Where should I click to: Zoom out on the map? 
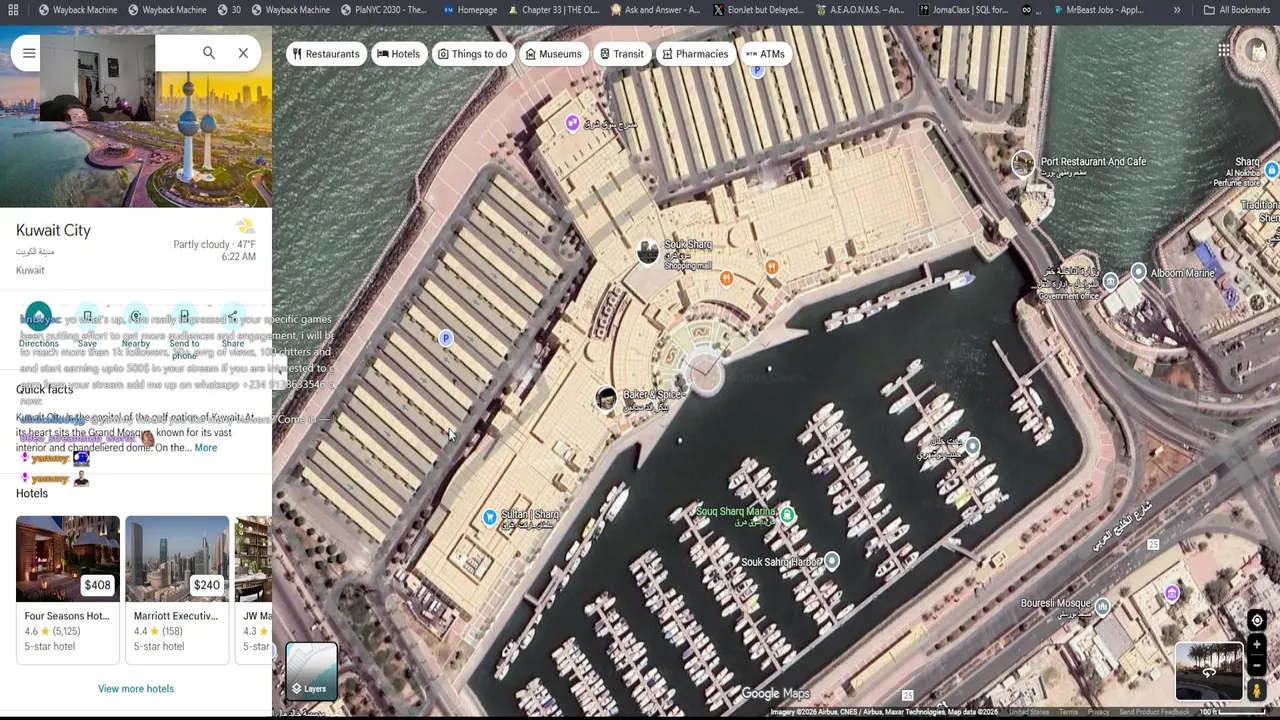pyautogui.click(x=1257, y=666)
